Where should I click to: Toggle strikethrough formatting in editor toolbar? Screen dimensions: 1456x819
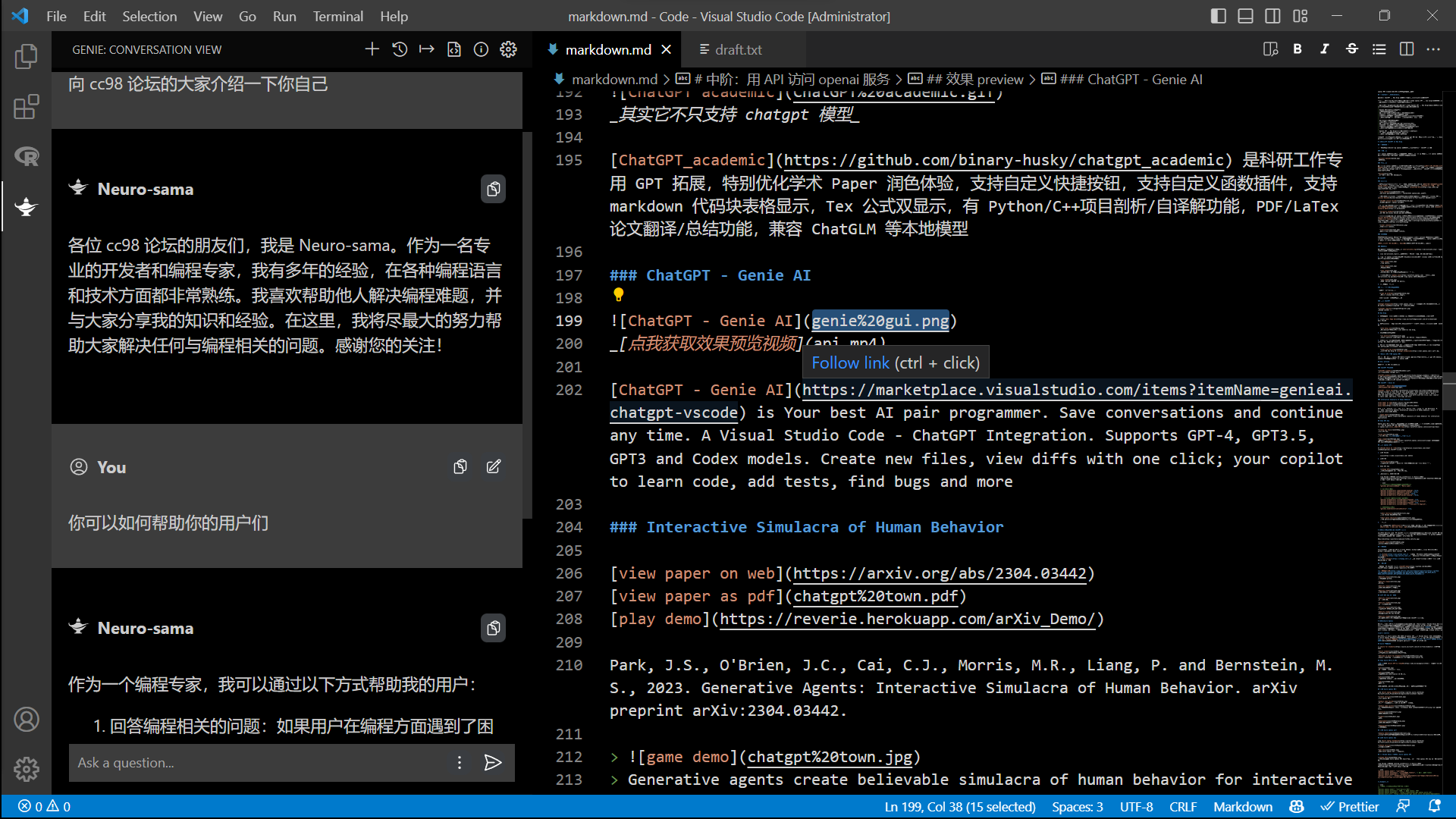(1351, 49)
